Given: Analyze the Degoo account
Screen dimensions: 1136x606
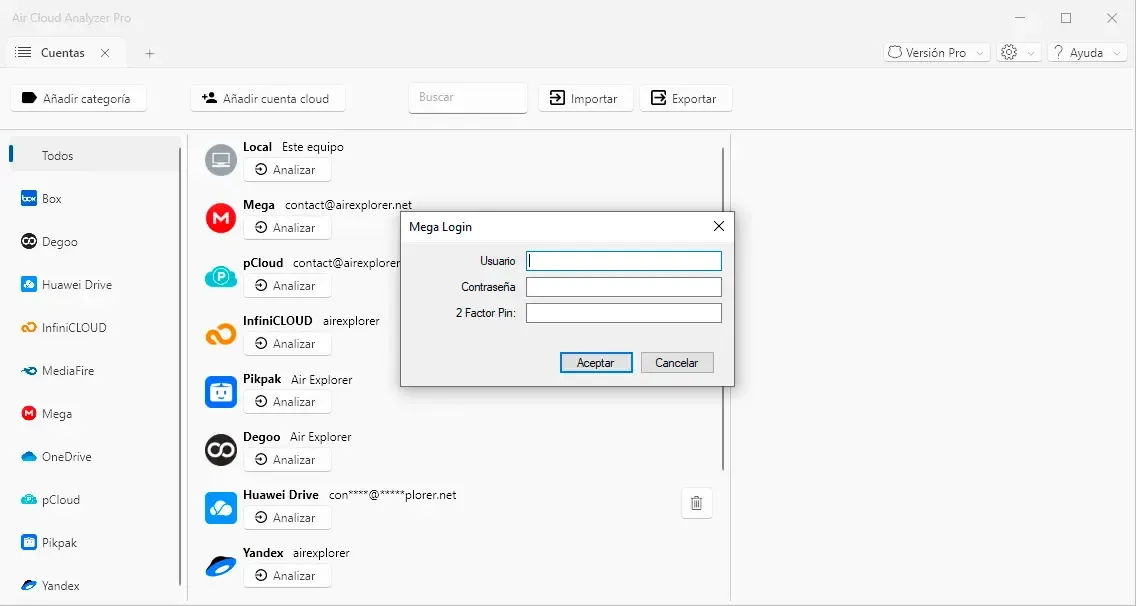Looking at the screenshot, I should [x=287, y=460].
